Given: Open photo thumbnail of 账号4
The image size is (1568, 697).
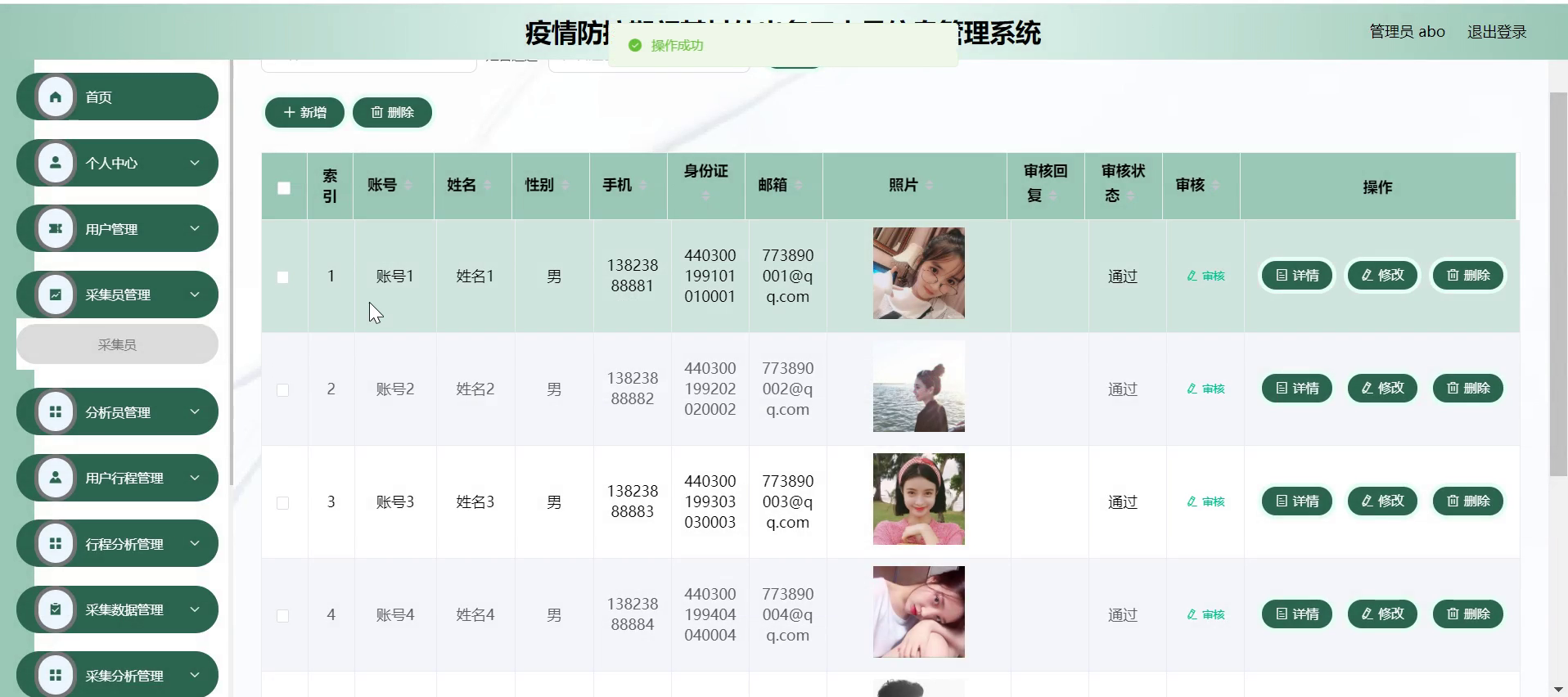Looking at the screenshot, I should (918, 612).
